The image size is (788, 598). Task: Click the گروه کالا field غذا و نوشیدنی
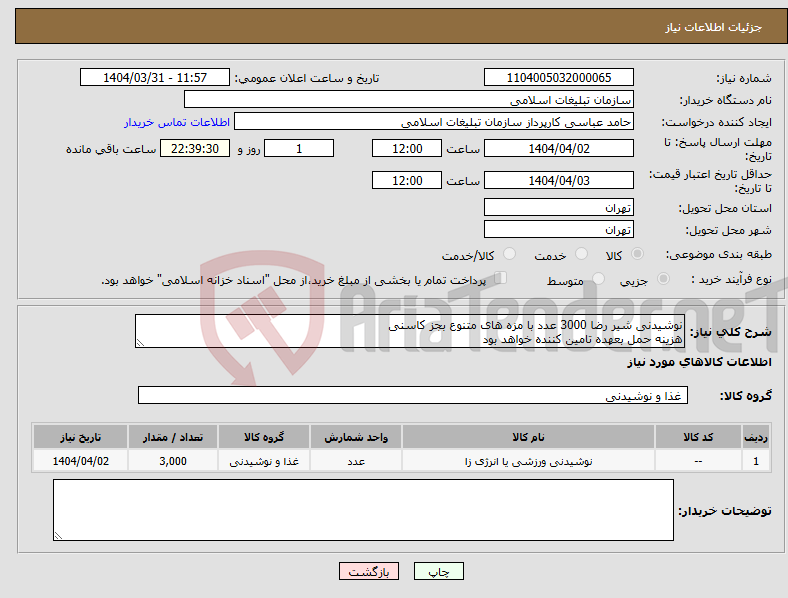[x=413, y=395]
